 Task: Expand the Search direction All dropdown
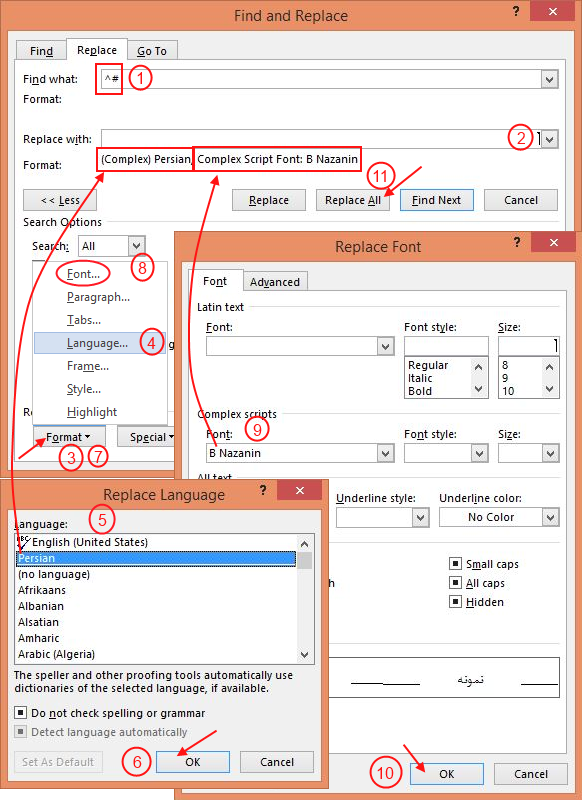pyautogui.click(x=136, y=246)
